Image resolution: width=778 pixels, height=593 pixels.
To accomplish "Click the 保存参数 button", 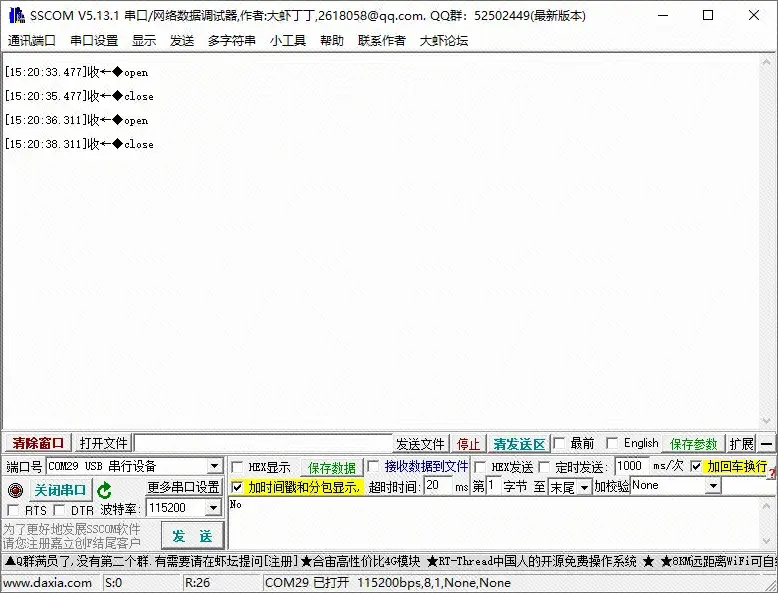I will tap(694, 444).
